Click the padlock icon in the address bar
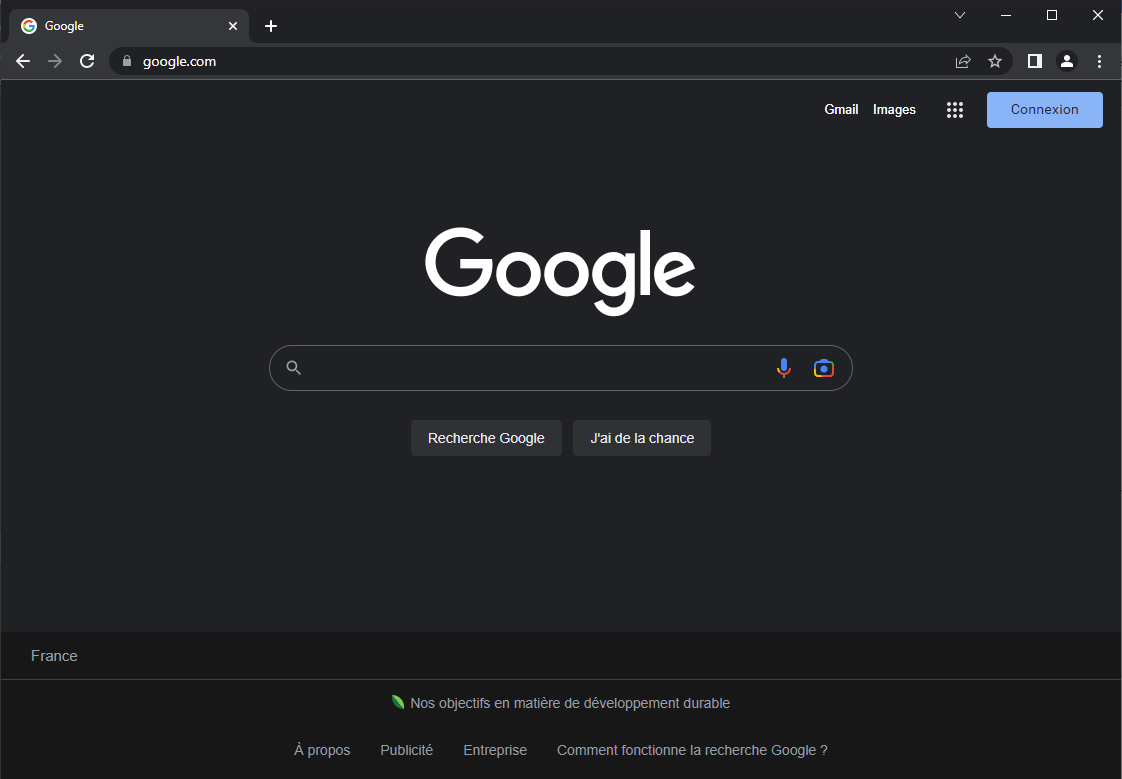 click(126, 61)
